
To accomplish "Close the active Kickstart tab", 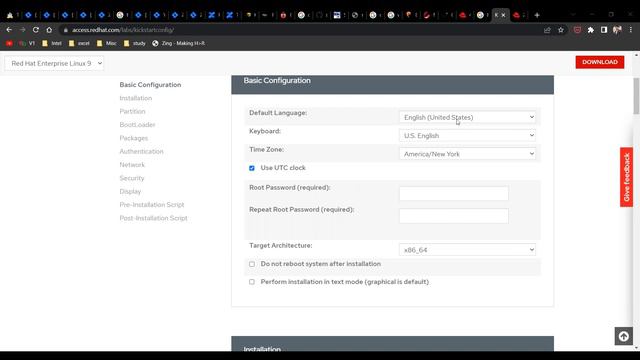I will (x=504, y=15).
